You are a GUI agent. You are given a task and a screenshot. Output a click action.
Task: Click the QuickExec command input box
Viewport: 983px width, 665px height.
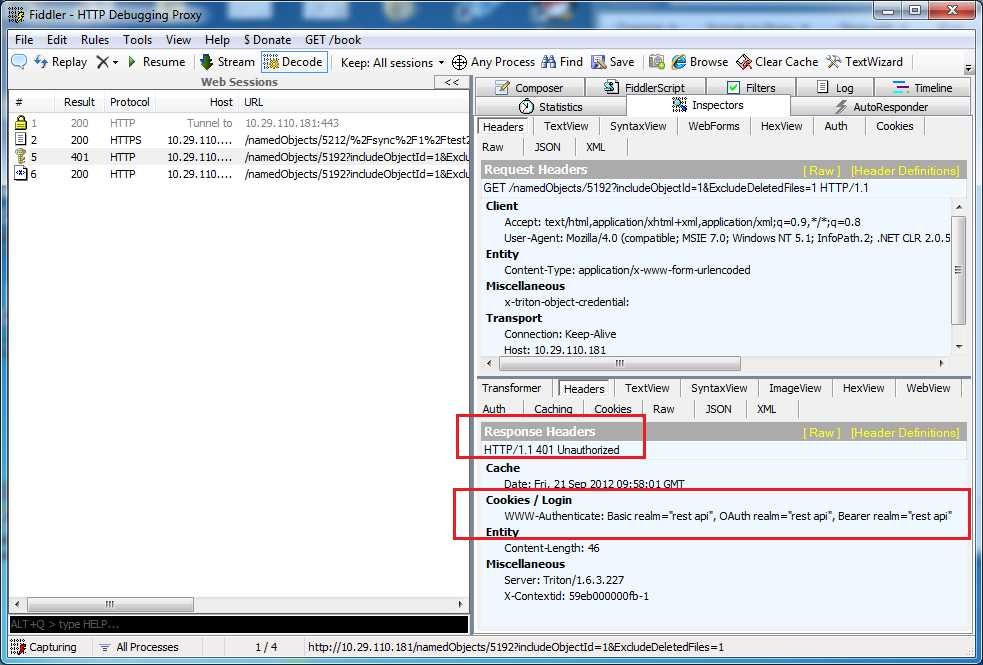coord(239,624)
